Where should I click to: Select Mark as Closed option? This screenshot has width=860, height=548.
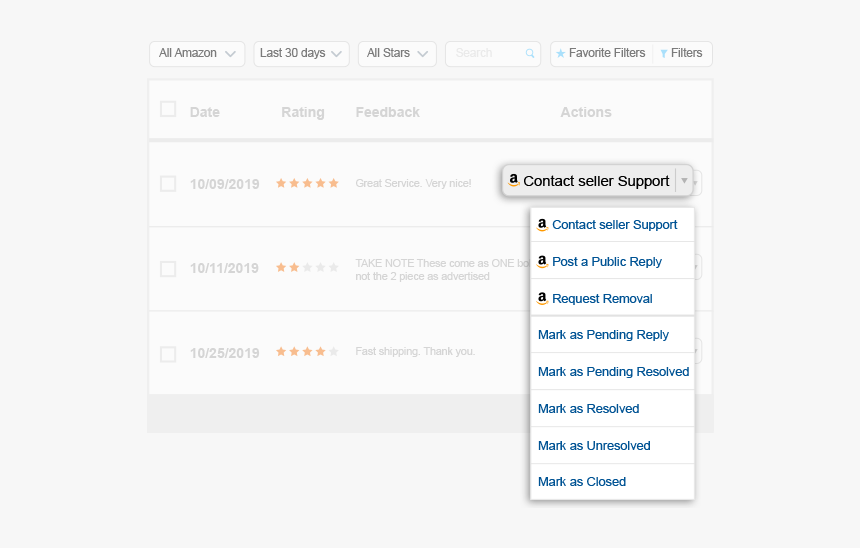582,482
